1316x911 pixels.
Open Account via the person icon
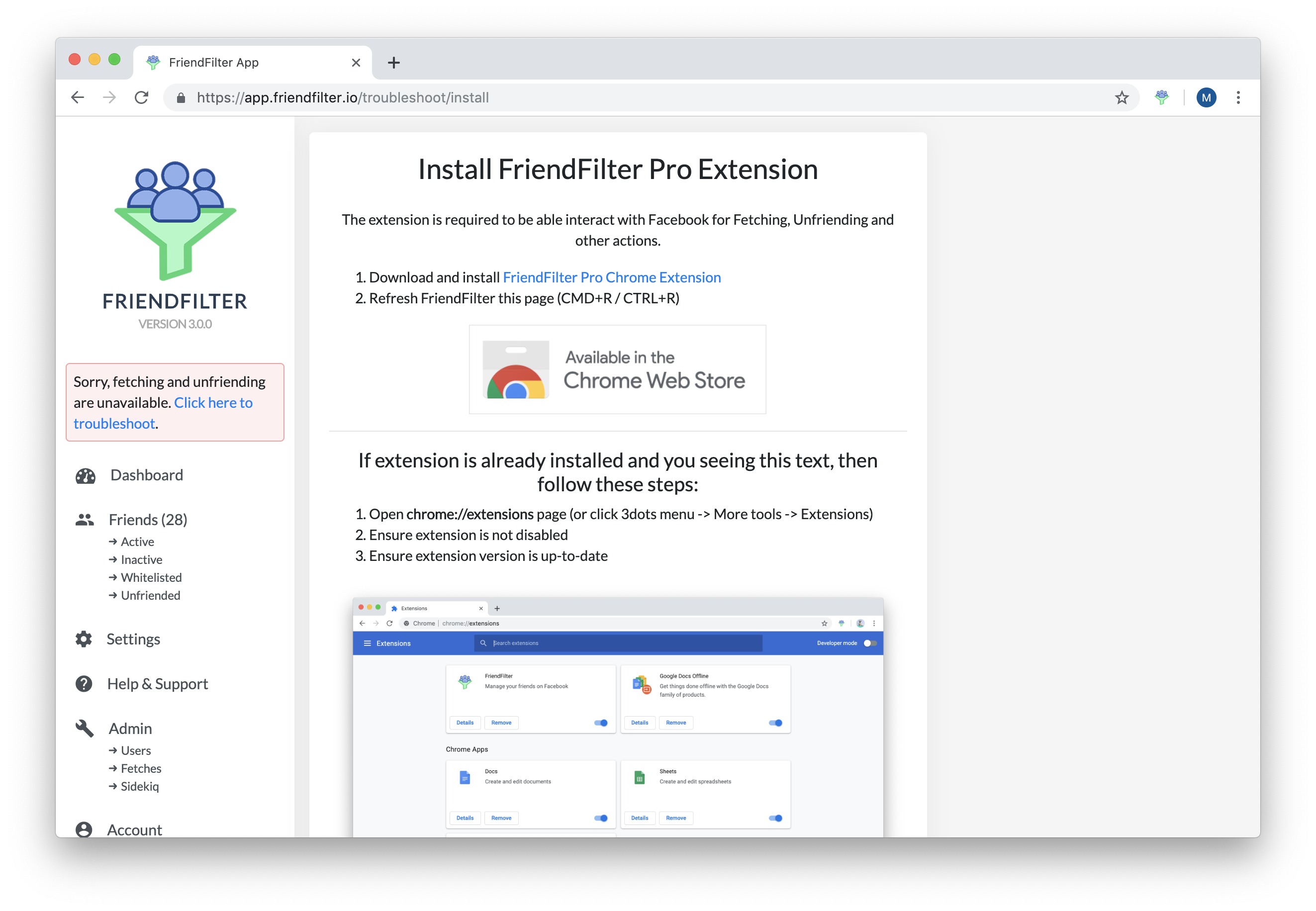point(84,829)
